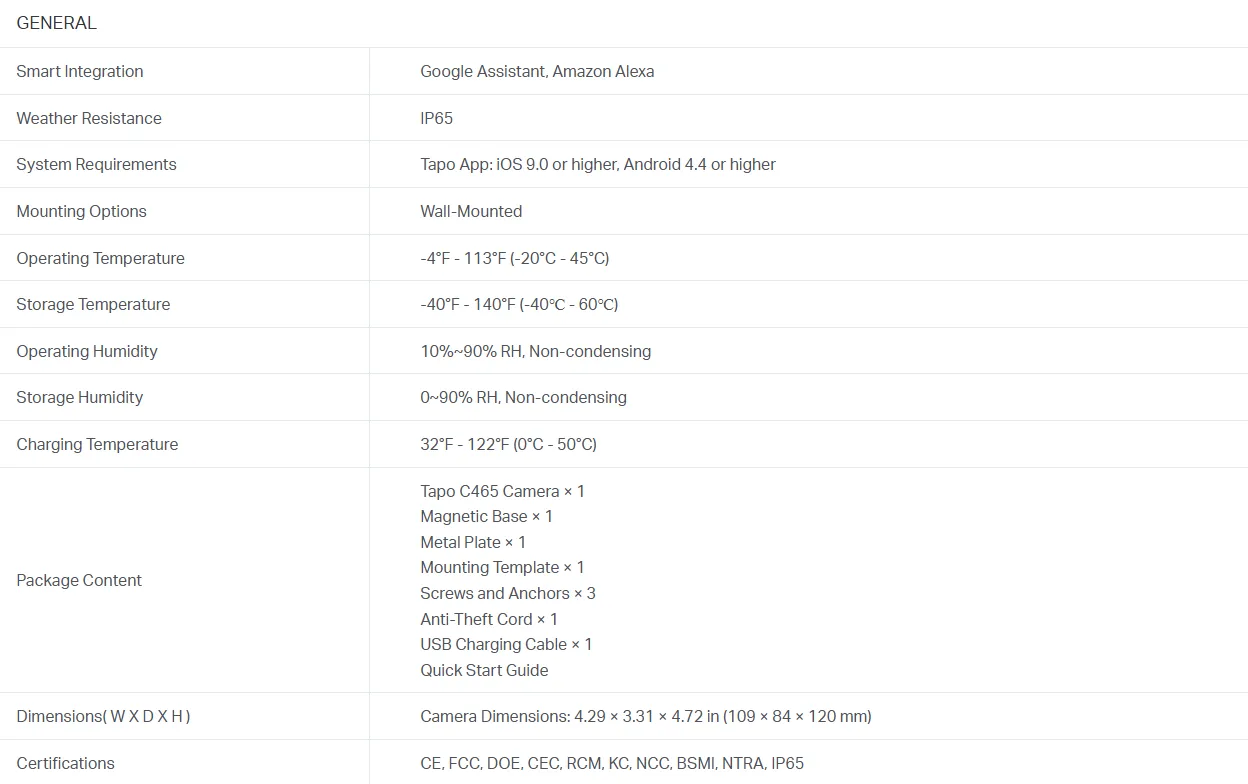Select the Wall-Mounted value

(x=471, y=211)
